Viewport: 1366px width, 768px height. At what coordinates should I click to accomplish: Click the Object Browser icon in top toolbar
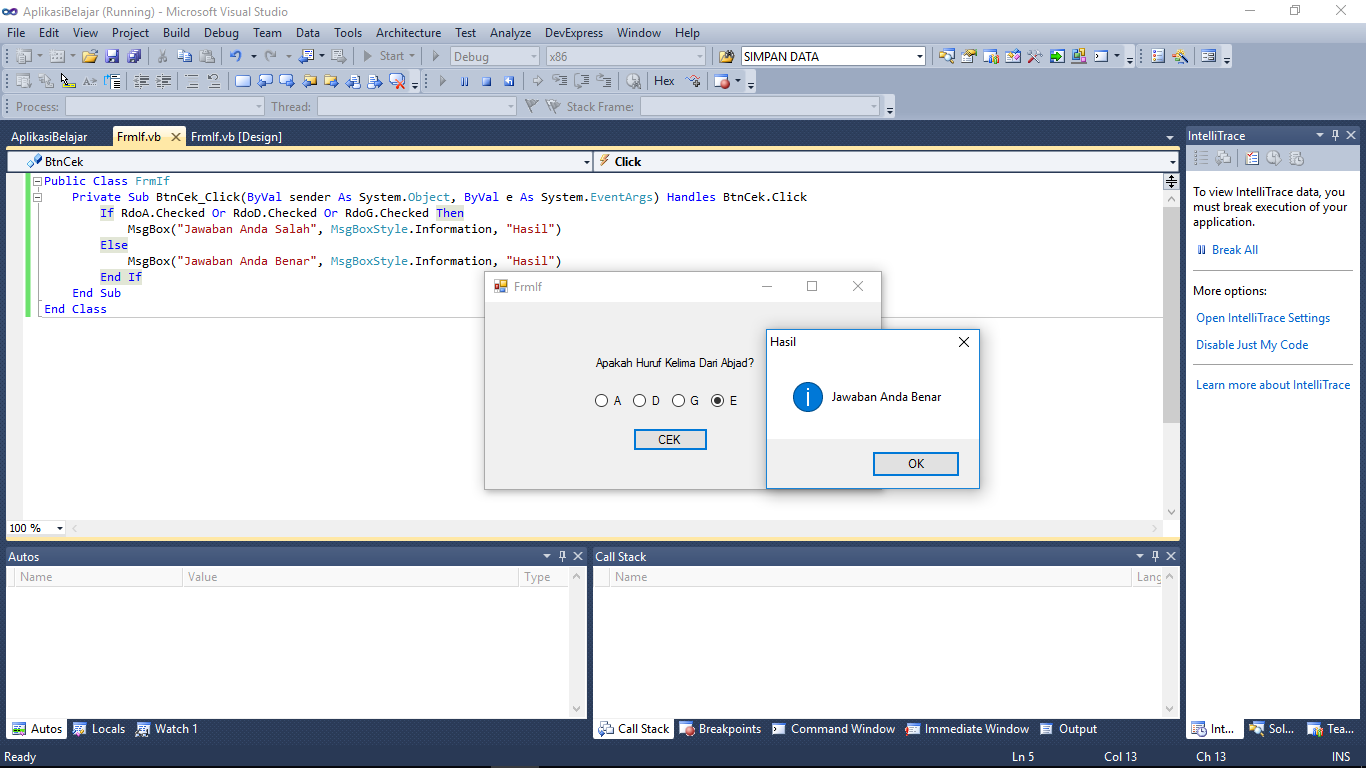1013,56
